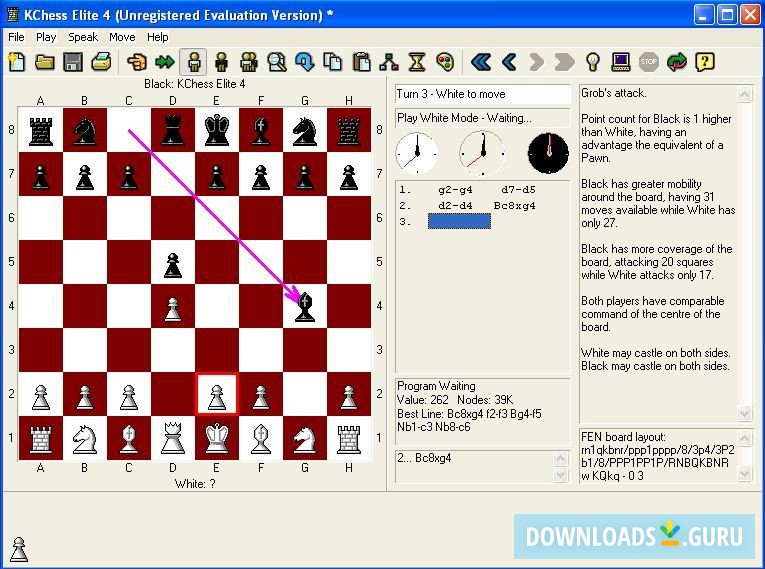Save game using the floppy disk icon
The width and height of the screenshot is (765, 569).
[x=73, y=62]
